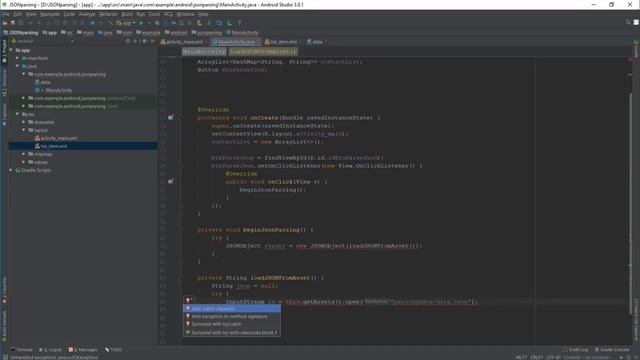640x360 pixels.
Task: Click the jsonparsing breadcrumb folder
Action: click(207, 33)
